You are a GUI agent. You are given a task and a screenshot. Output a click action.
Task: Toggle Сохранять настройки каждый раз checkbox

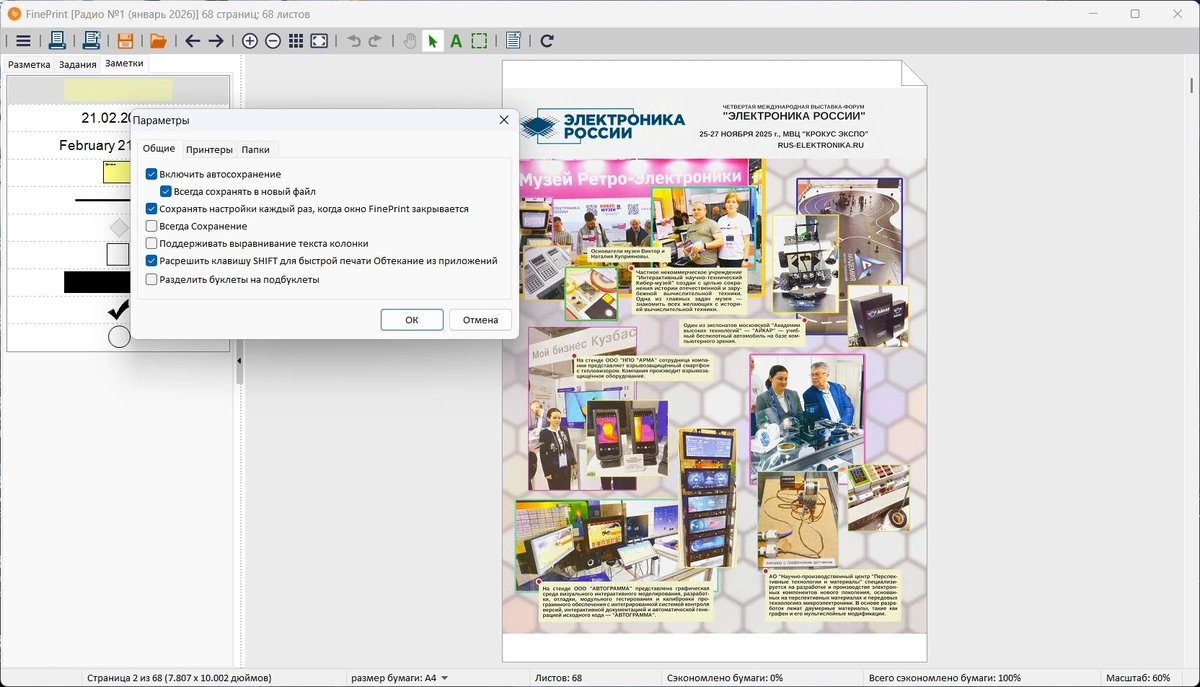(151, 209)
